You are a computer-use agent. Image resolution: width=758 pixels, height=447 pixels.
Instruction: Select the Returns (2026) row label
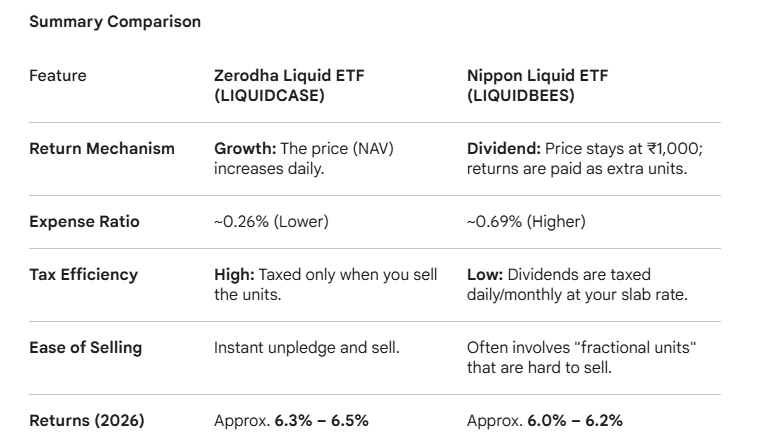click(87, 420)
